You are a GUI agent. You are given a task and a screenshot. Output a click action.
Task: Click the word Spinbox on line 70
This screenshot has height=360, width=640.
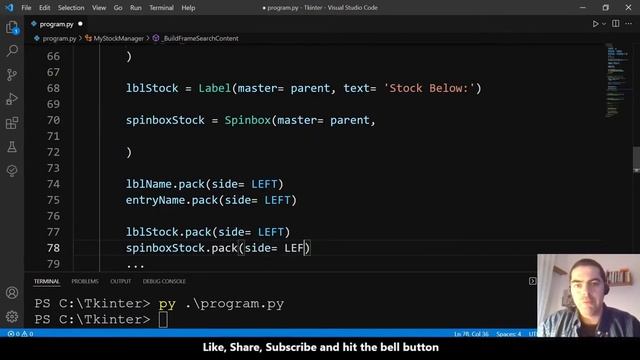[x=247, y=120]
